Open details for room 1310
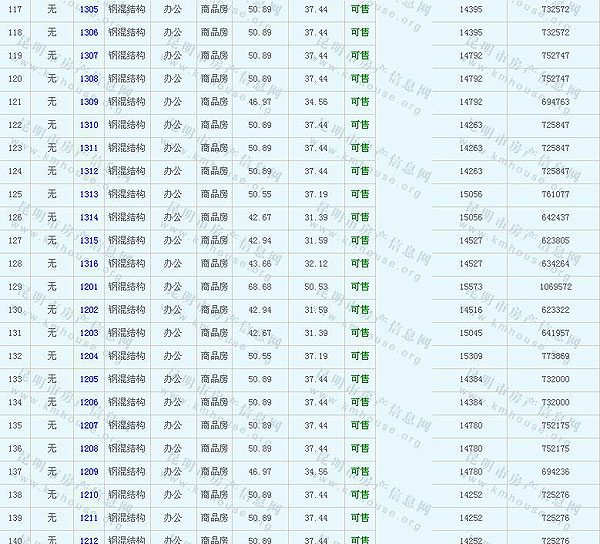 (x=89, y=125)
